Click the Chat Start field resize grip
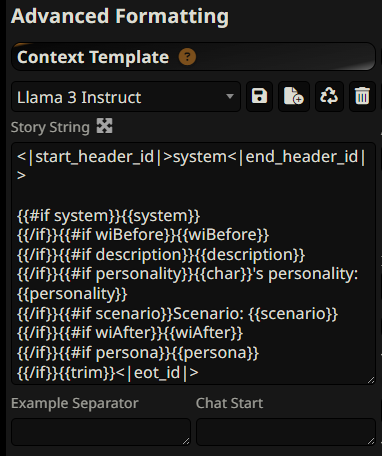Screen dimensions: 382x456 [x=371, y=441]
